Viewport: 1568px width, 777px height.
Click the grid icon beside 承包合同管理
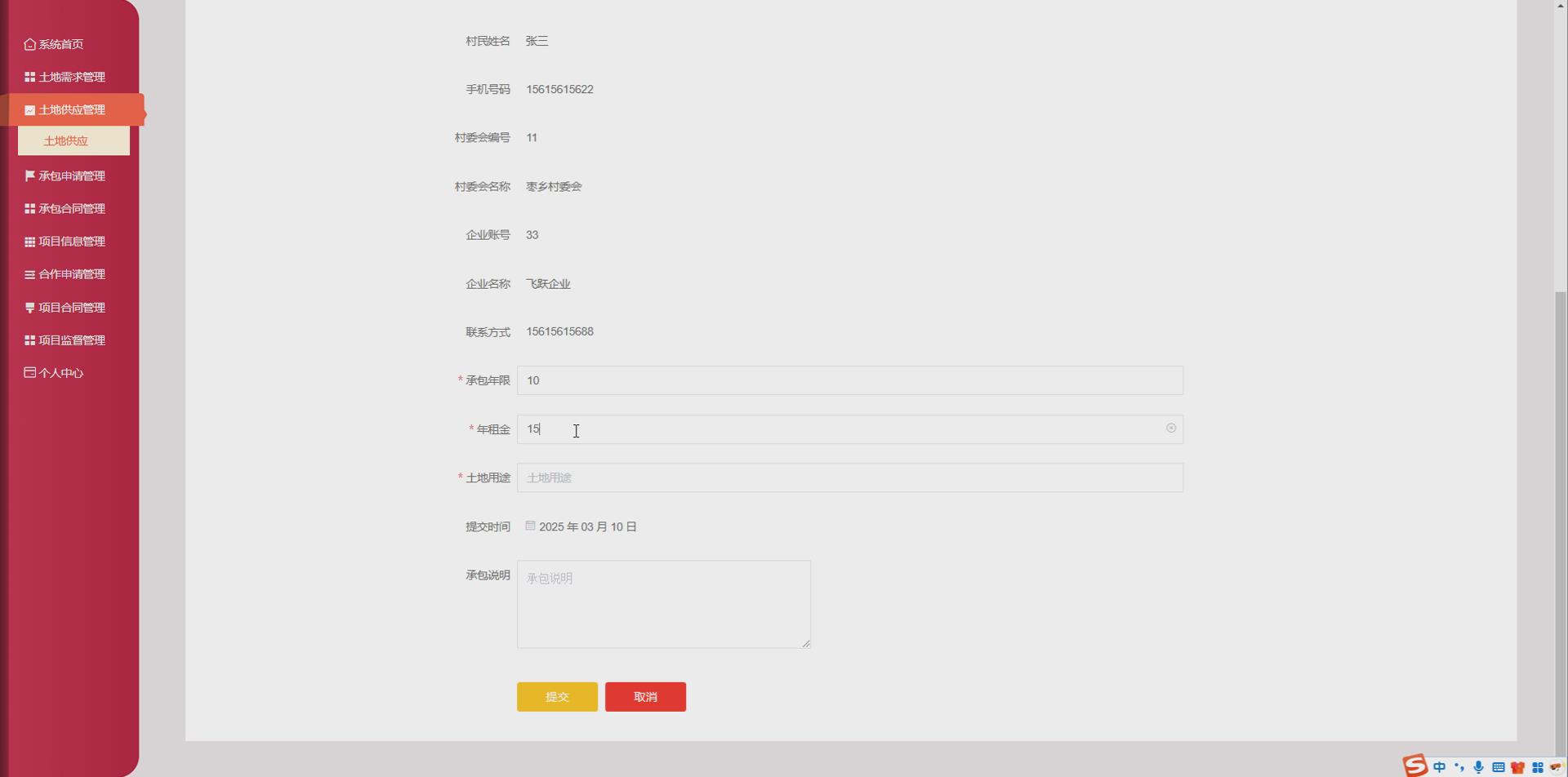(30, 209)
